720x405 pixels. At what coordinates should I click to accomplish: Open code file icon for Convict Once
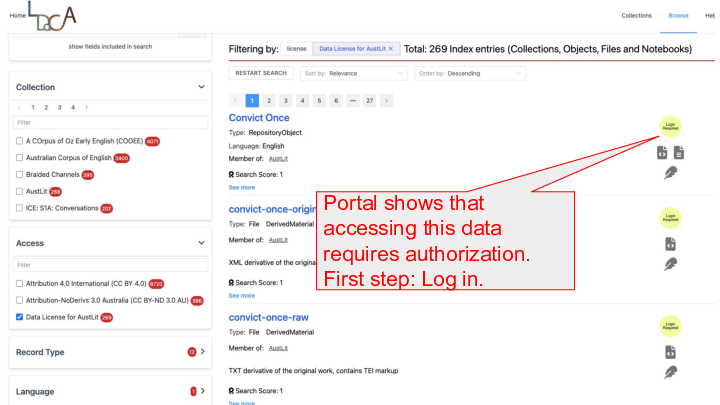pyautogui.click(x=662, y=152)
